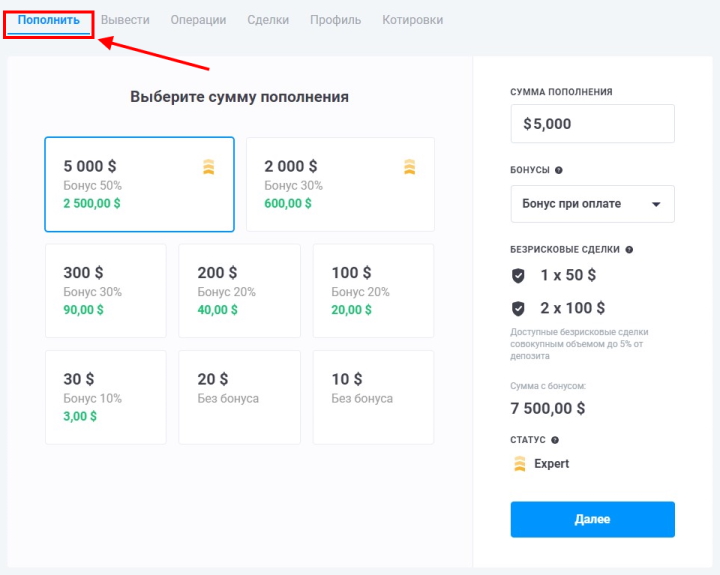
Task: Choose the 10 $ no-bonus deposit card
Action: (x=373, y=397)
